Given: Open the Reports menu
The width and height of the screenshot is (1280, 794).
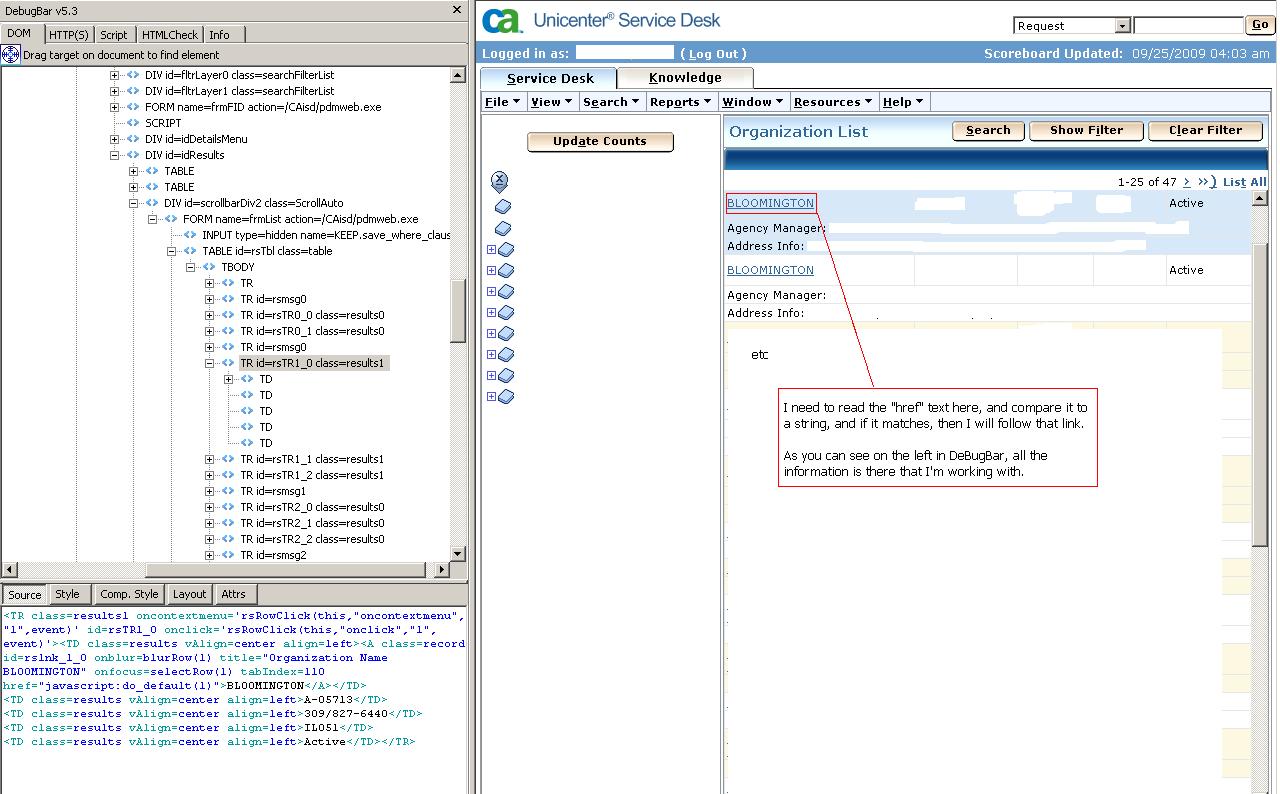Looking at the screenshot, I should tap(680, 102).
